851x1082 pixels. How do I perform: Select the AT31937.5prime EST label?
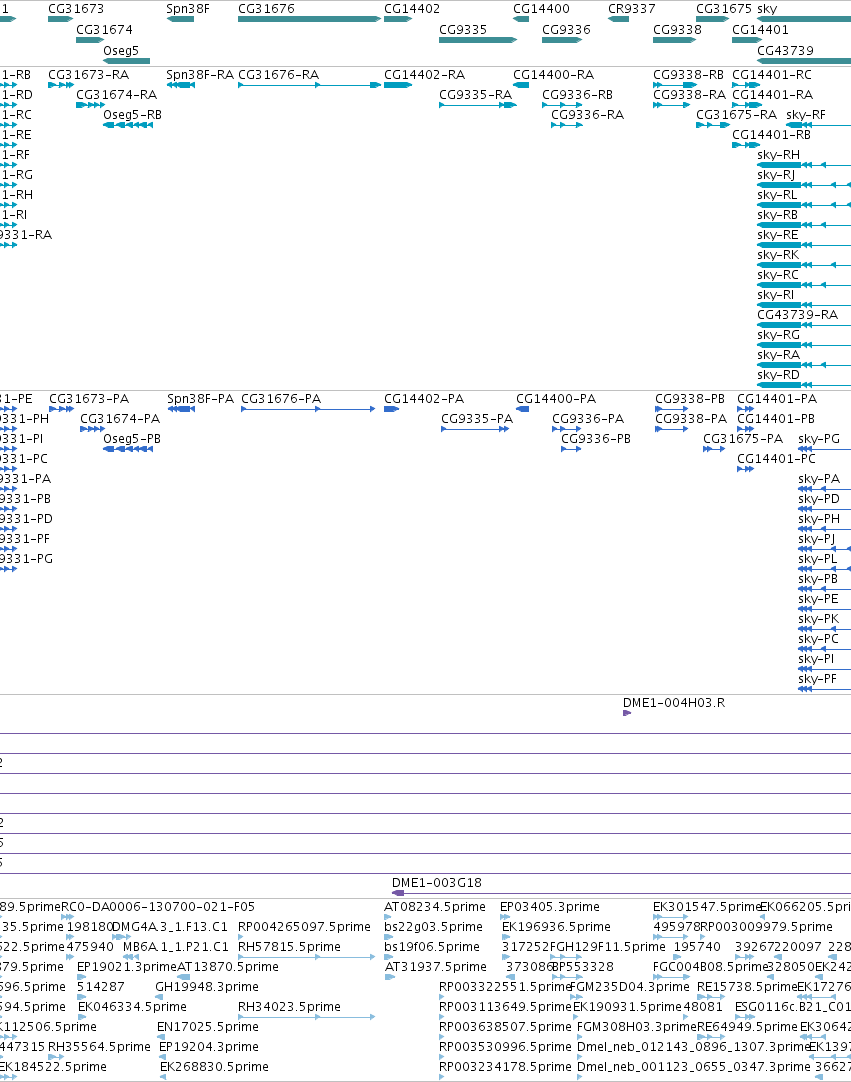pos(436,967)
